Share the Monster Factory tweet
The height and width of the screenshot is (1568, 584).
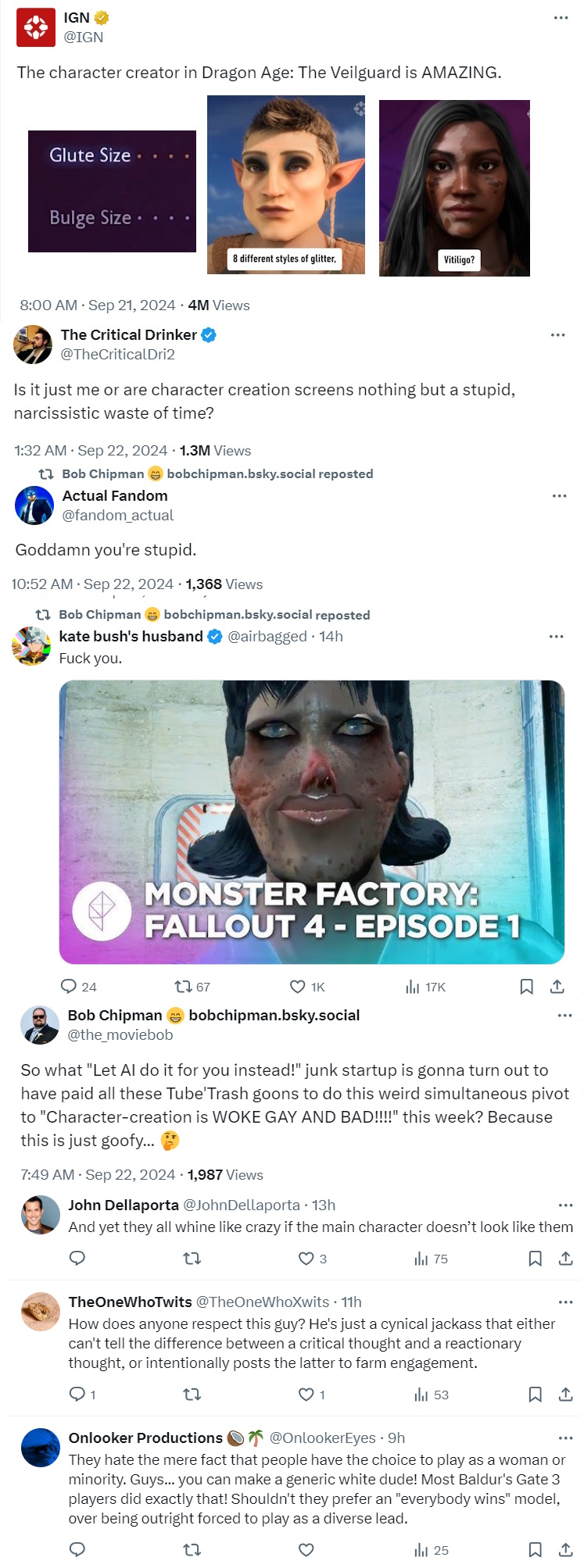point(557,987)
